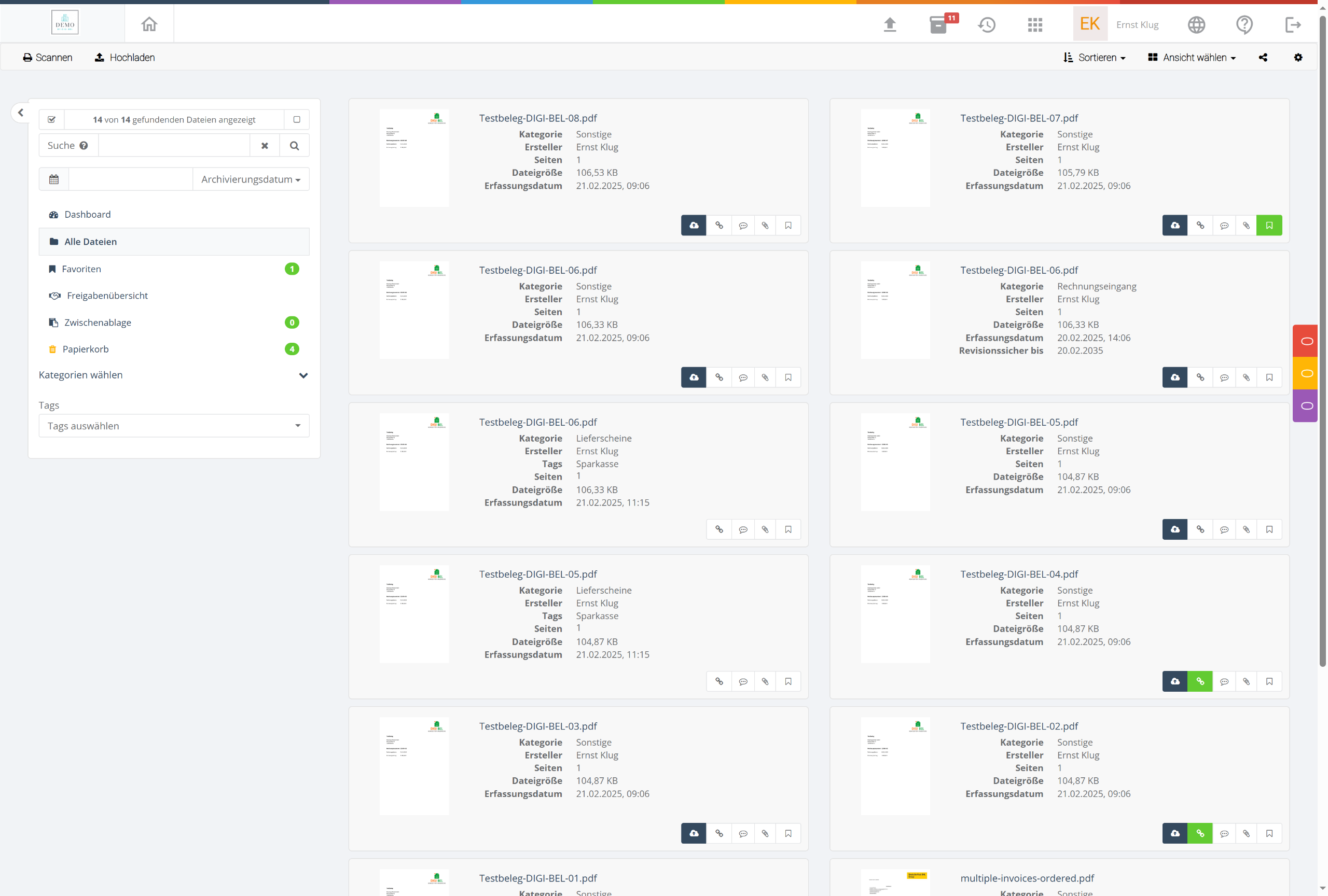Open the Sortieren dropdown
This screenshot has height=896, width=1328.
[1094, 58]
